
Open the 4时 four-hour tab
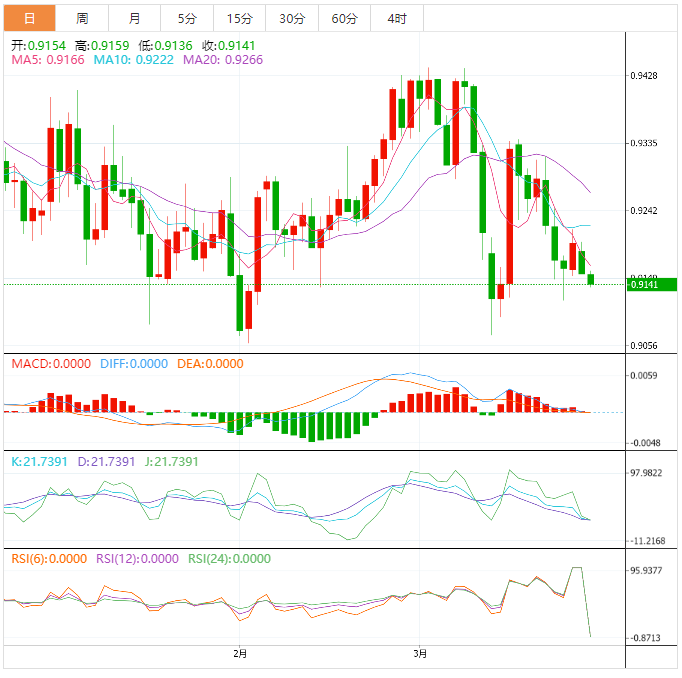[x=397, y=18]
